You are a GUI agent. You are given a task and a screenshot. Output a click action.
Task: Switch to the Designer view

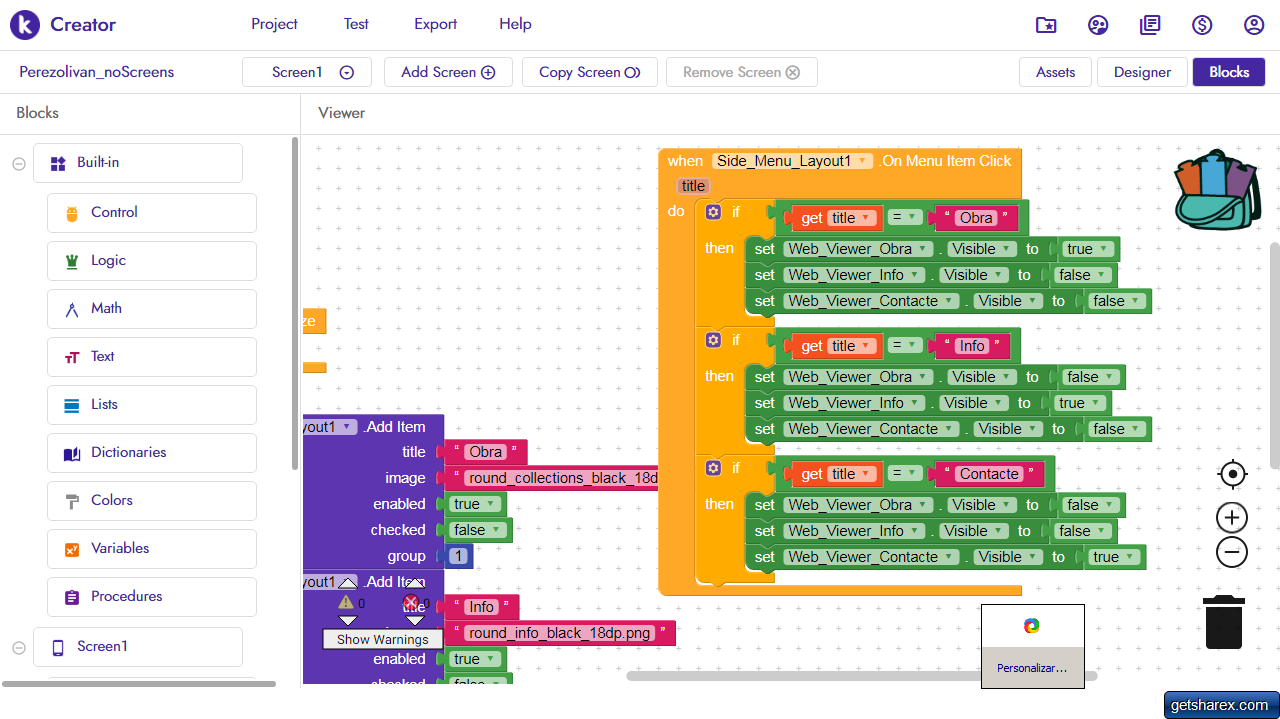pos(1142,72)
